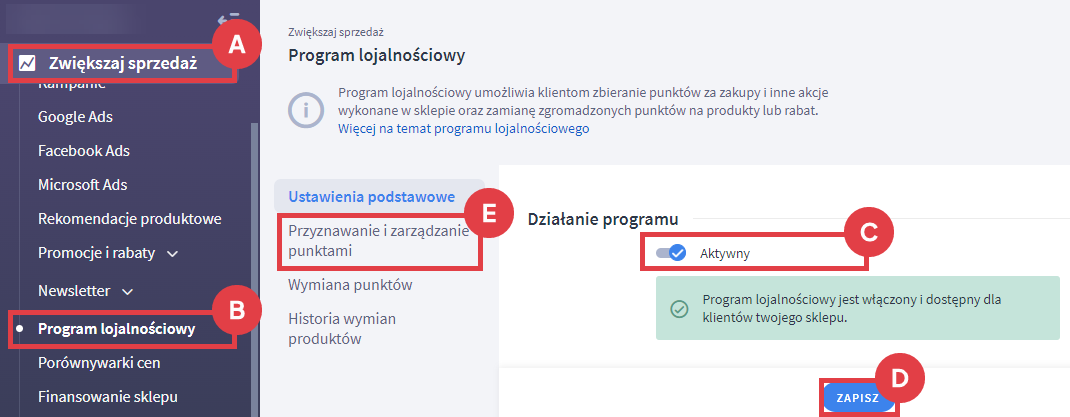Select Program lojalnościowy in the sidebar
The image size is (1070, 417).
click(x=117, y=329)
